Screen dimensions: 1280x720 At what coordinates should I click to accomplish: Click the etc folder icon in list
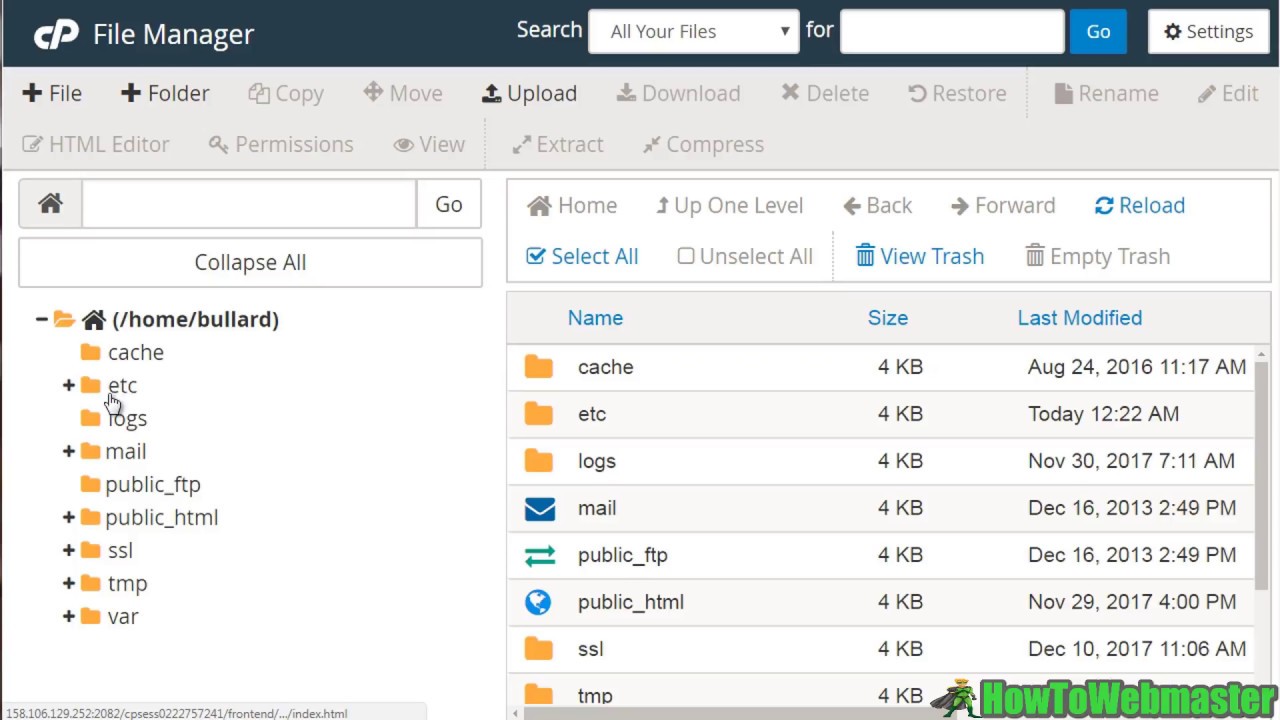coord(539,414)
